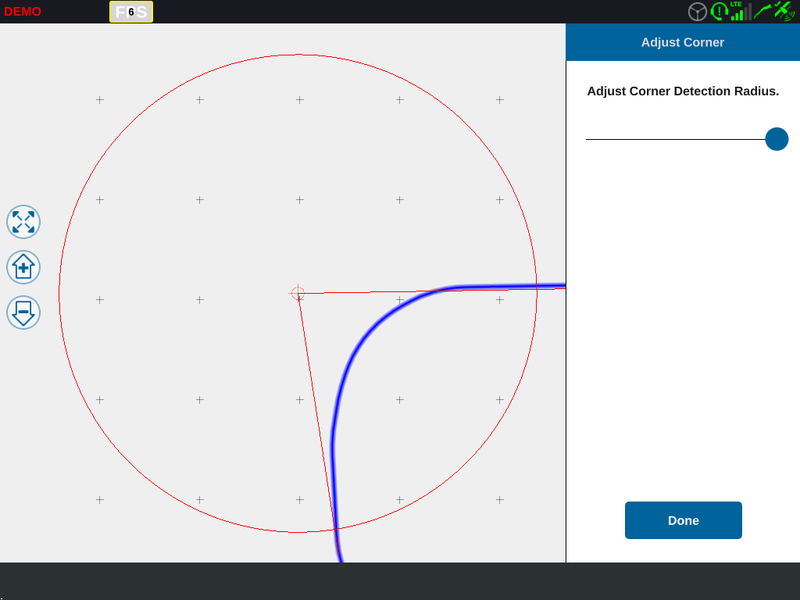Click where the circle meets the horizontal red line

pyautogui.click(x=537, y=288)
